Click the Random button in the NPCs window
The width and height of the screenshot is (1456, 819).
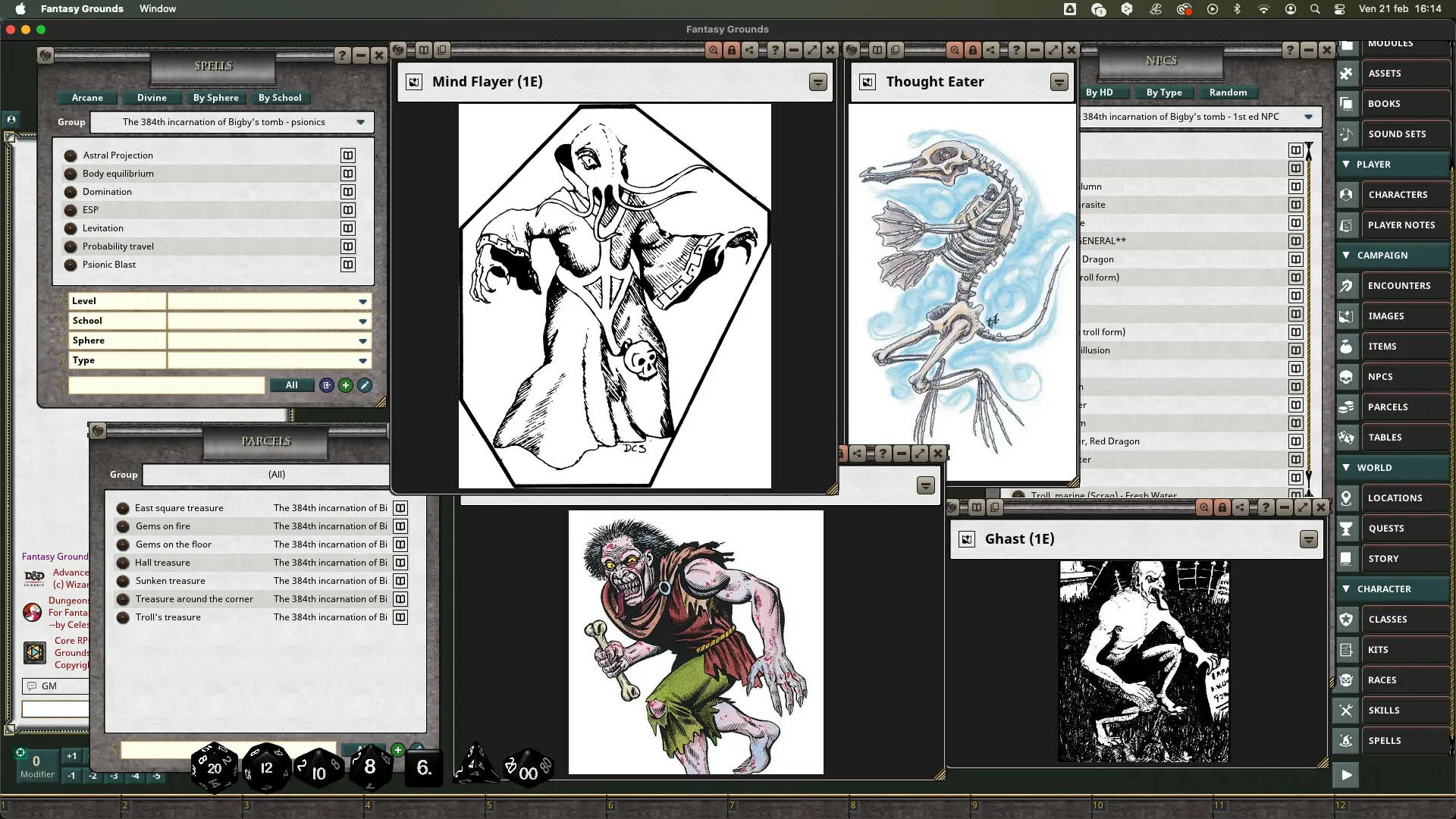tap(1227, 93)
